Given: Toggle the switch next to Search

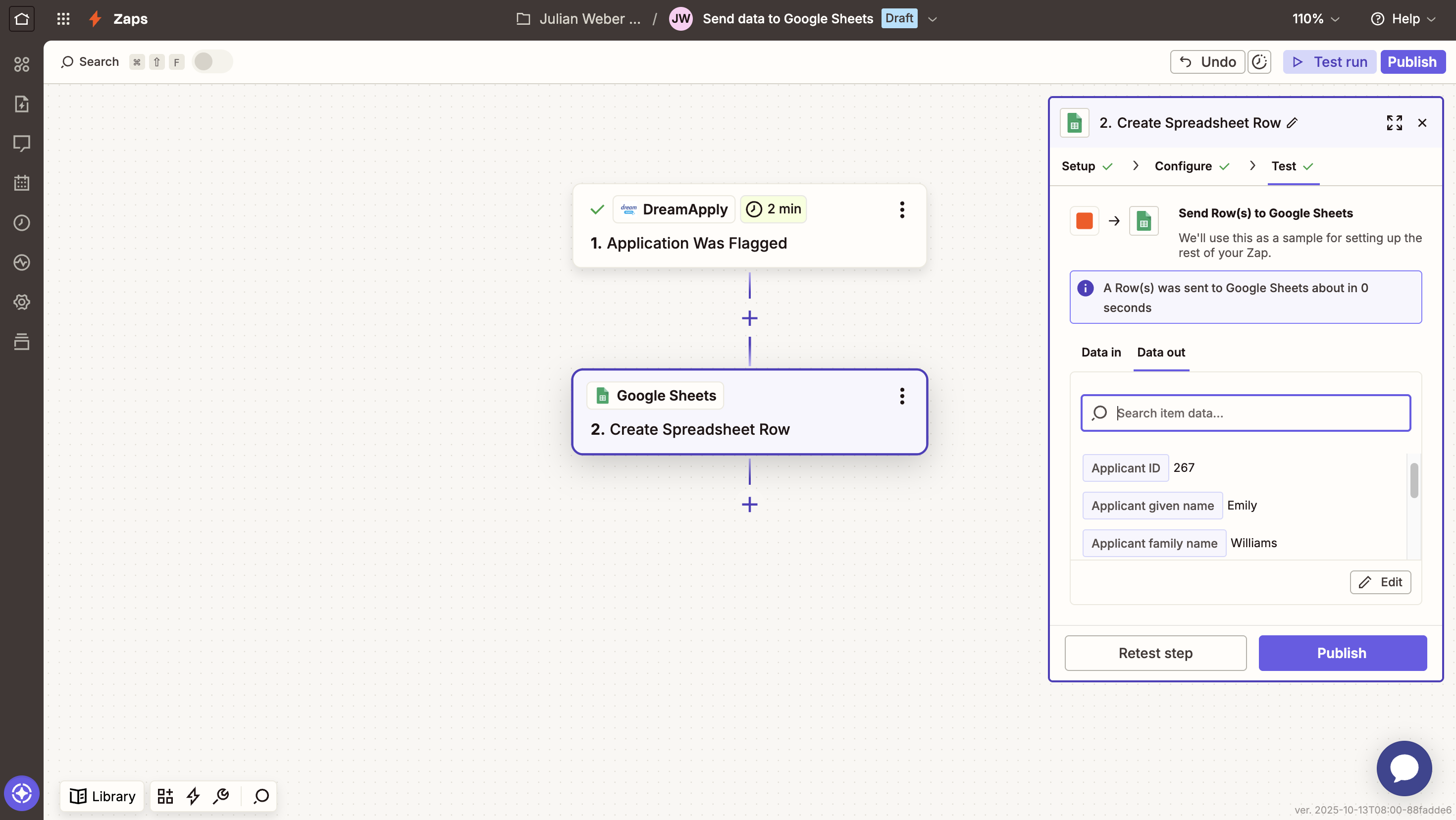Looking at the screenshot, I should [212, 61].
